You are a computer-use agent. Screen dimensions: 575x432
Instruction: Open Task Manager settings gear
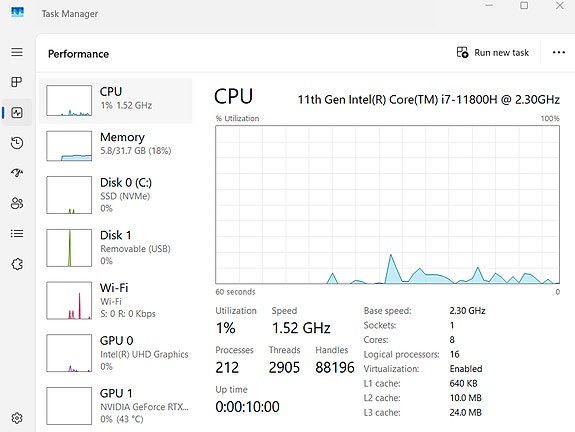(x=17, y=418)
